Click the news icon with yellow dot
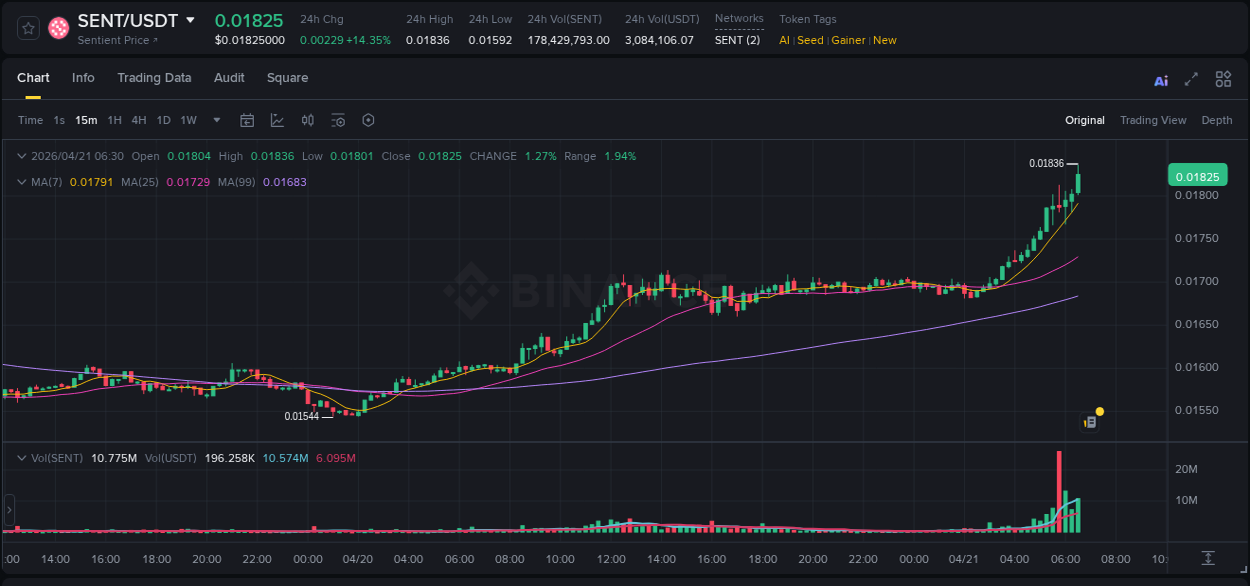Image resolution: width=1250 pixels, height=586 pixels. tap(1090, 421)
